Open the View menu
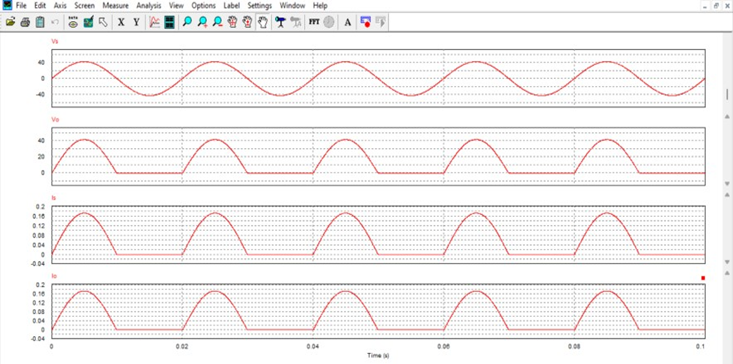The width and height of the screenshot is (733, 364). pos(176,6)
